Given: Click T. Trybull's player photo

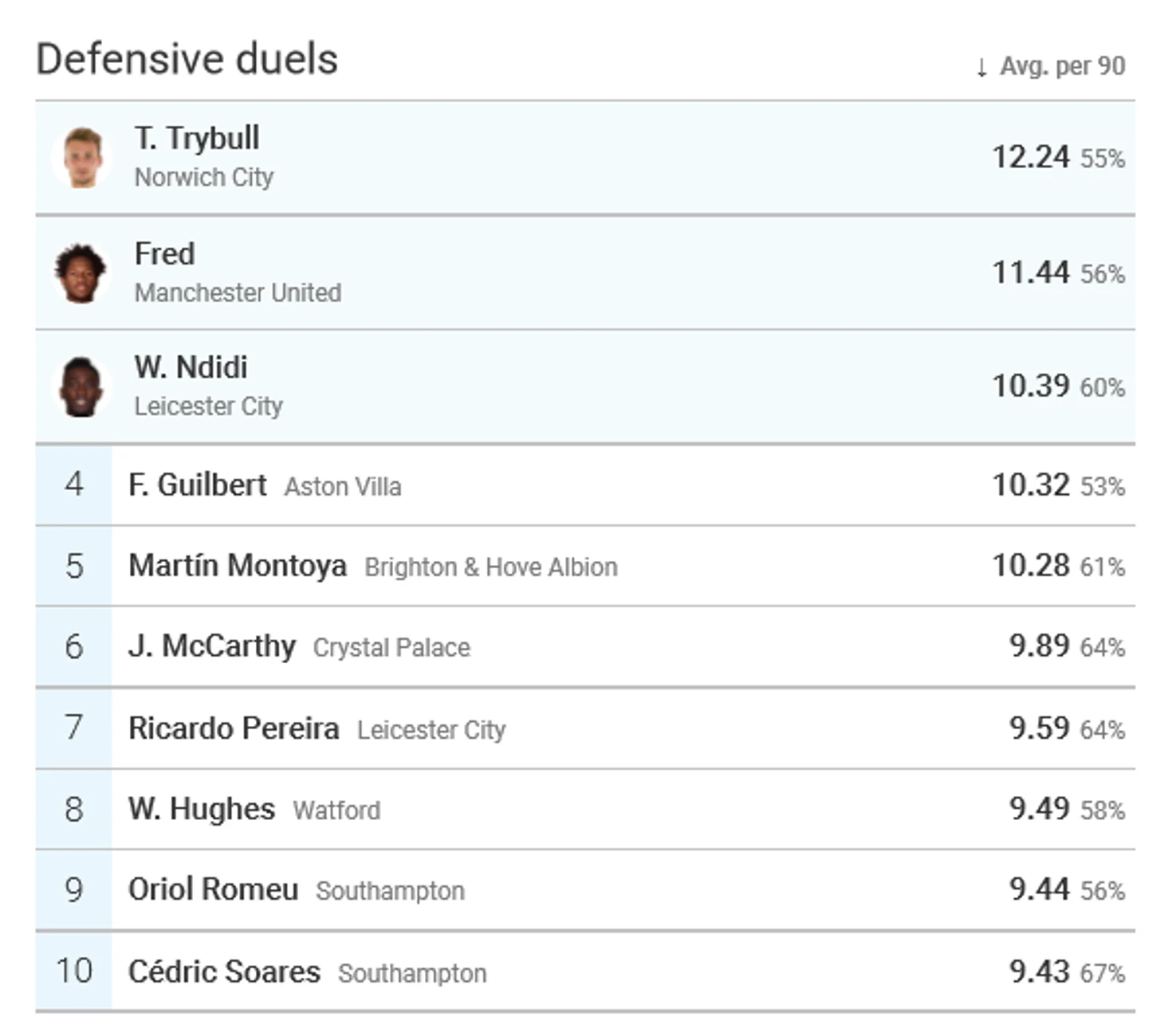Looking at the screenshot, I should point(82,158).
